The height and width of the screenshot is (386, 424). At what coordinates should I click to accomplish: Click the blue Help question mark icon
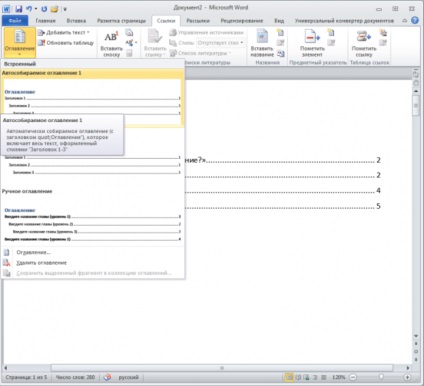[415, 20]
